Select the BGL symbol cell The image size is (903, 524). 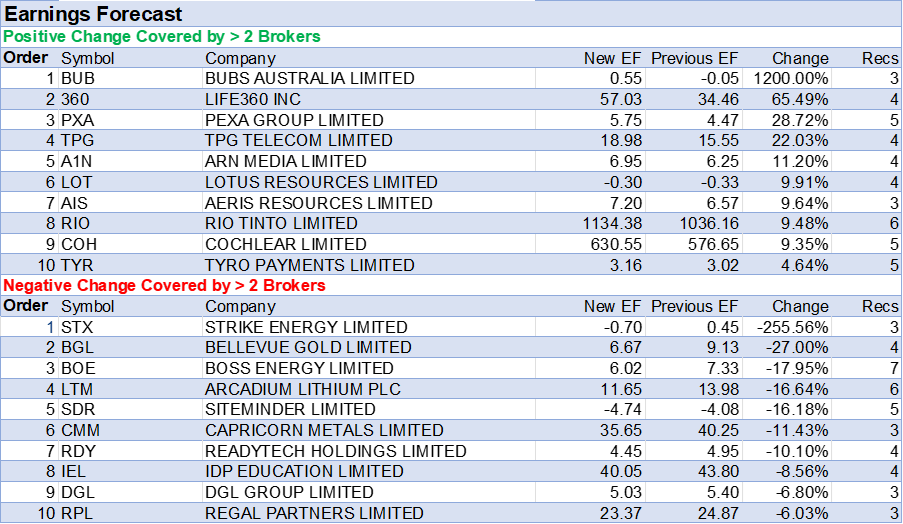[x=78, y=347]
